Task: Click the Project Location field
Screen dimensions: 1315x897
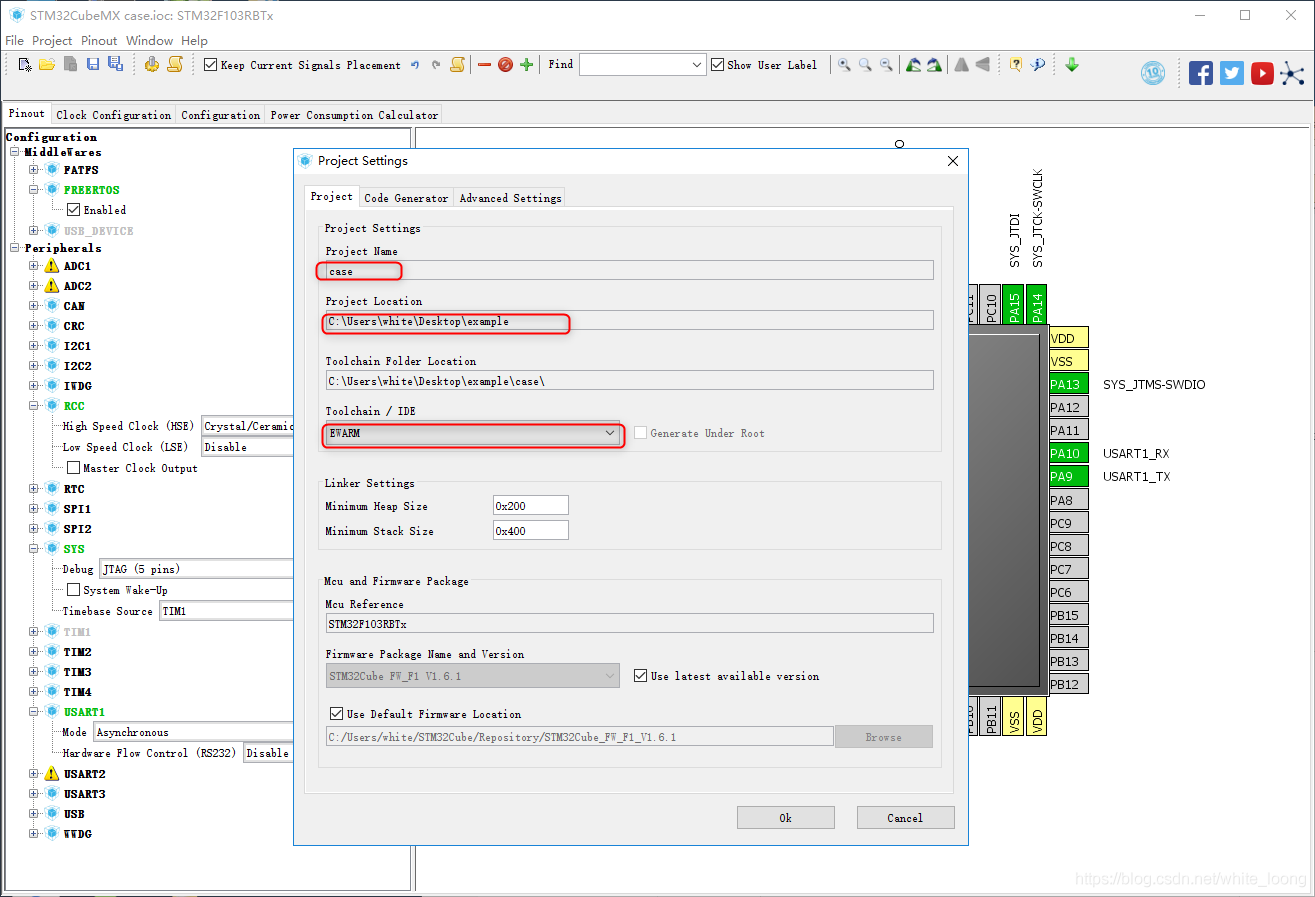Action: pos(629,320)
